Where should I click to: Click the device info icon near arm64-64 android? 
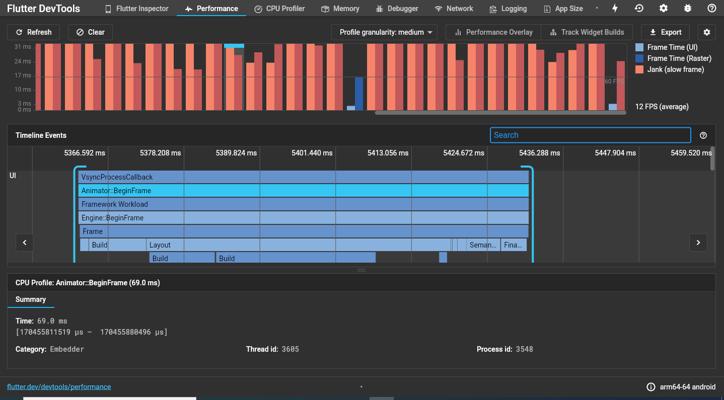click(651, 387)
